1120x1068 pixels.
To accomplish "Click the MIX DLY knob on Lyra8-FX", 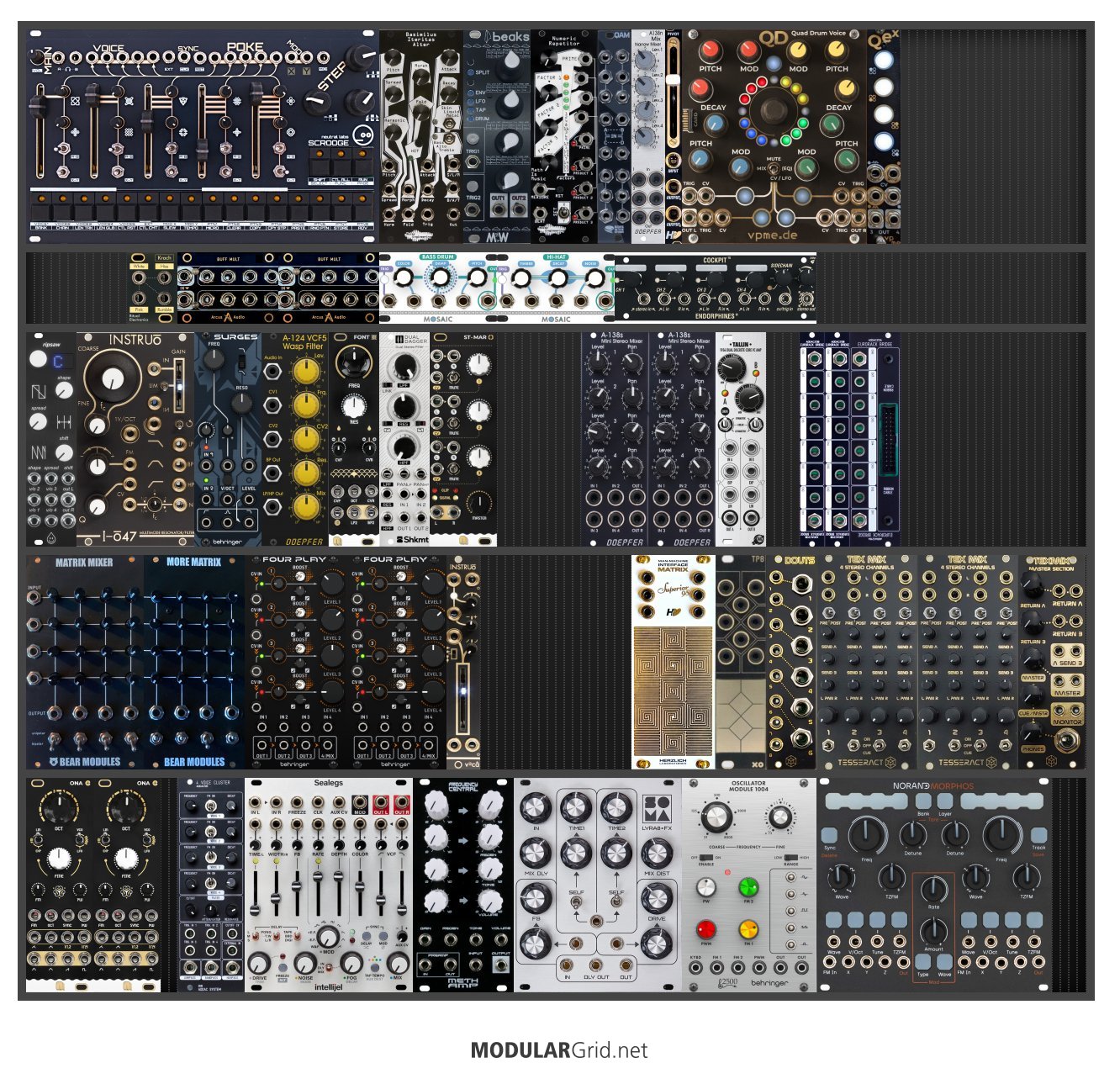I will 536,852.
